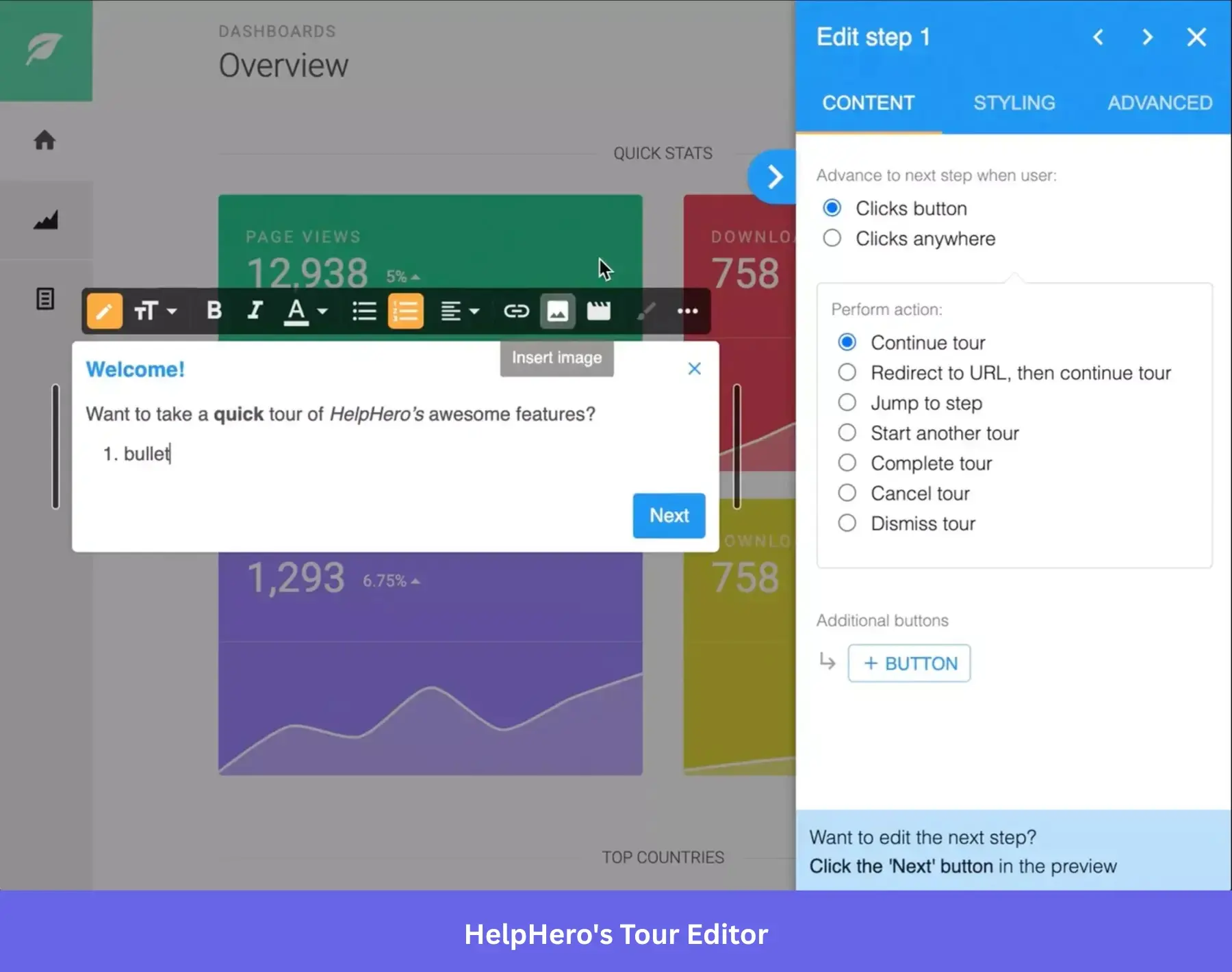The image size is (1232, 972).
Task: Select the Clicks anywhere radio option
Action: tap(832, 238)
